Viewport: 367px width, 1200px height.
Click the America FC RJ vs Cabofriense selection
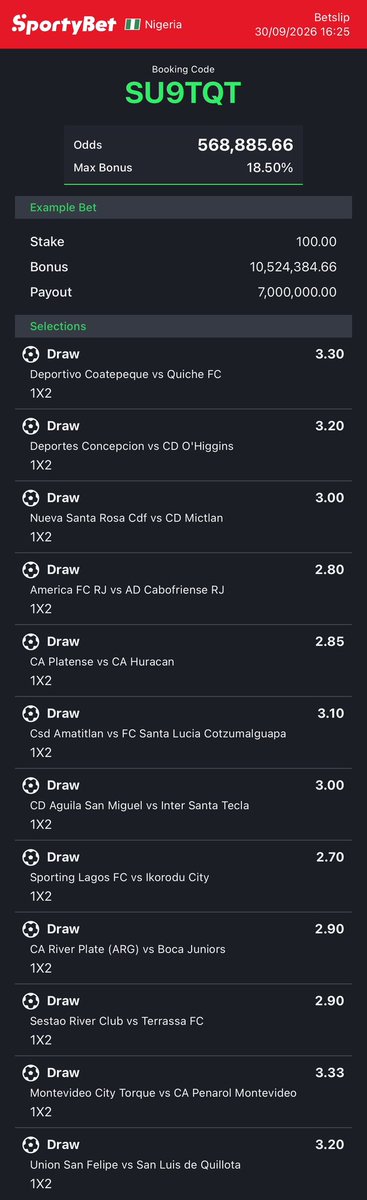(183, 590)
